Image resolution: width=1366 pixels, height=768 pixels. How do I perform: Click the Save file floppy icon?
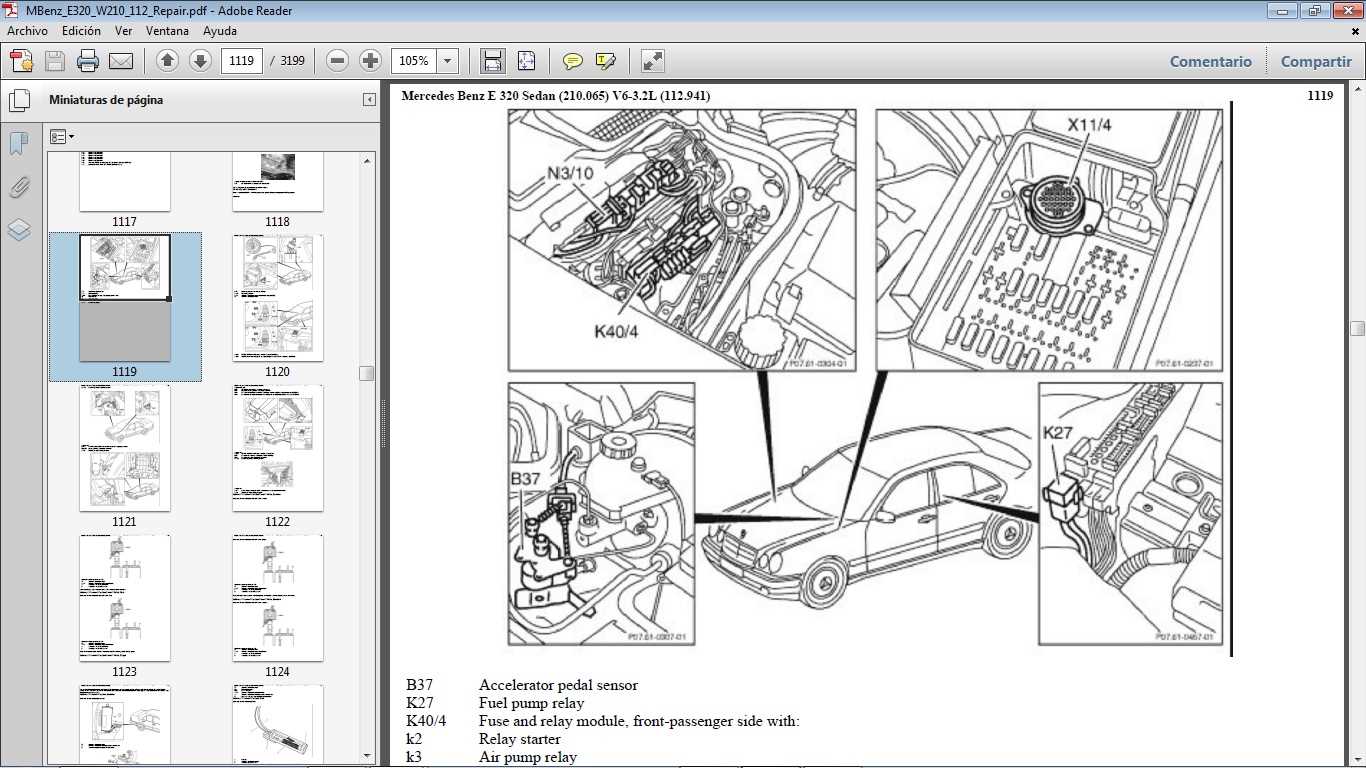[55, 61]
